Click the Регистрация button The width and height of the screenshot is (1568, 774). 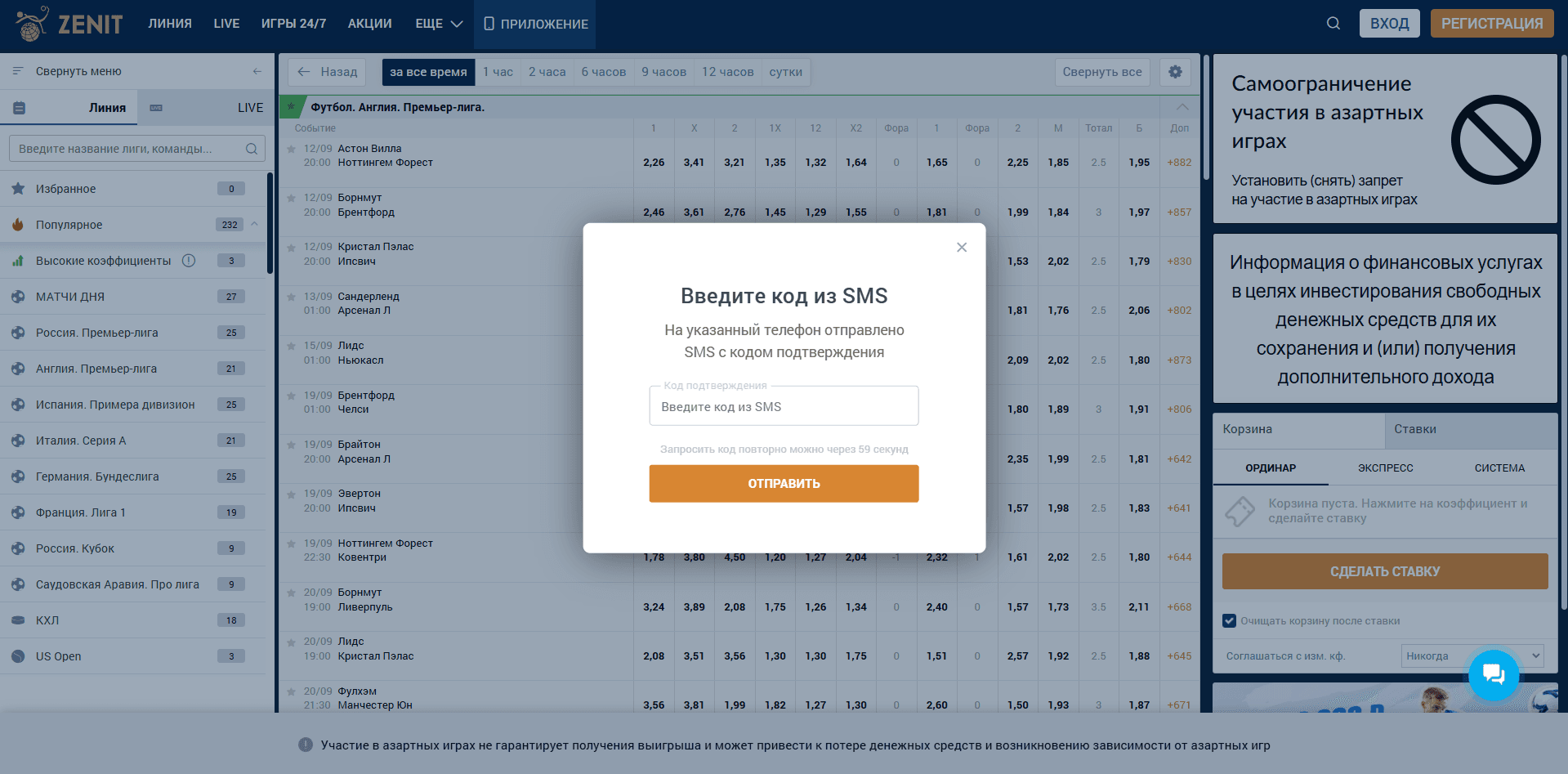point(1492,24)
